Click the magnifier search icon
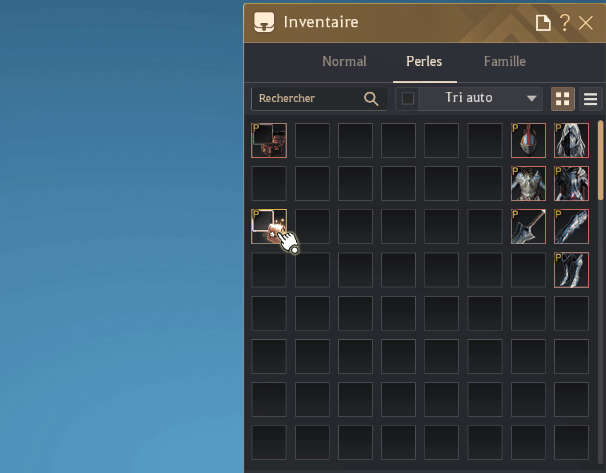606x473 pixels. pyautogui.click(x=371, y=99)
